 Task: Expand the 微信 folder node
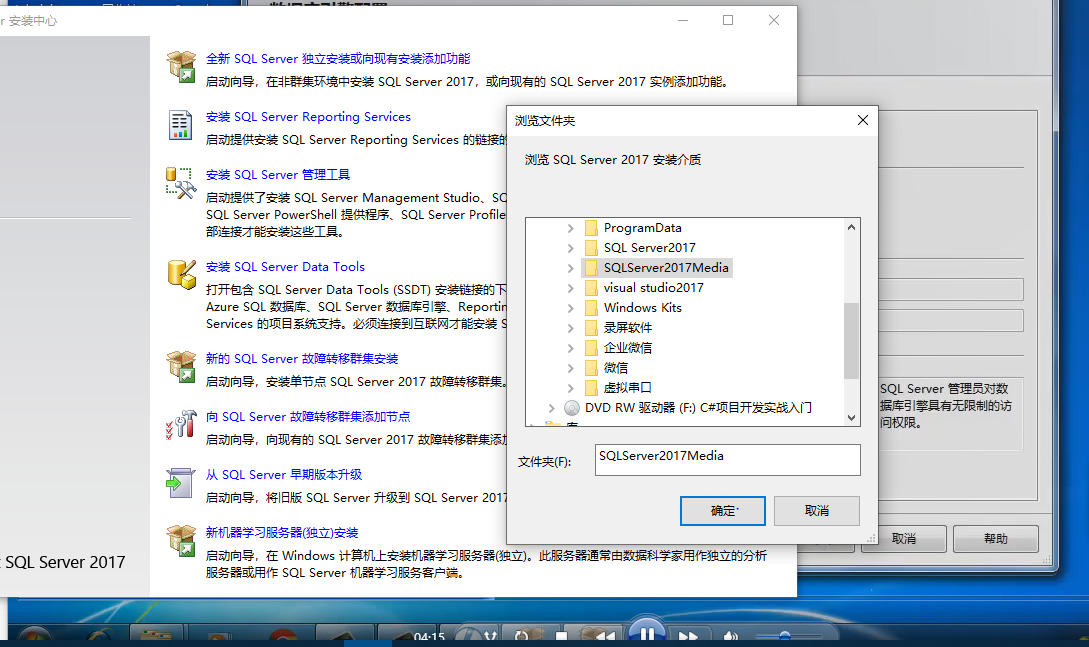click(x=570, y=368)
